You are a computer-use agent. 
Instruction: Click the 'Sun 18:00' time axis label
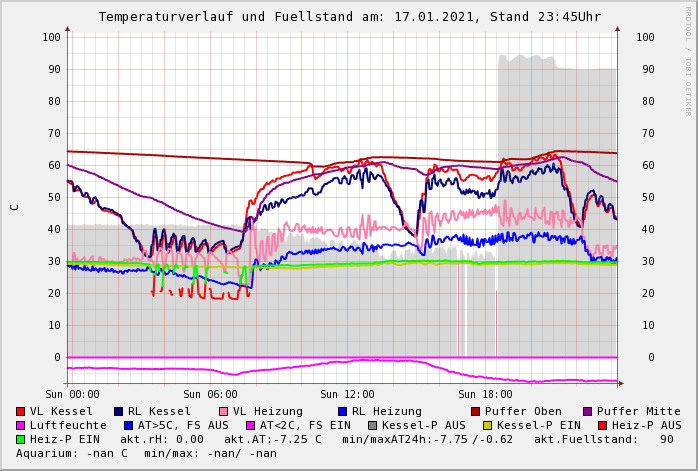tap(485, 395)
